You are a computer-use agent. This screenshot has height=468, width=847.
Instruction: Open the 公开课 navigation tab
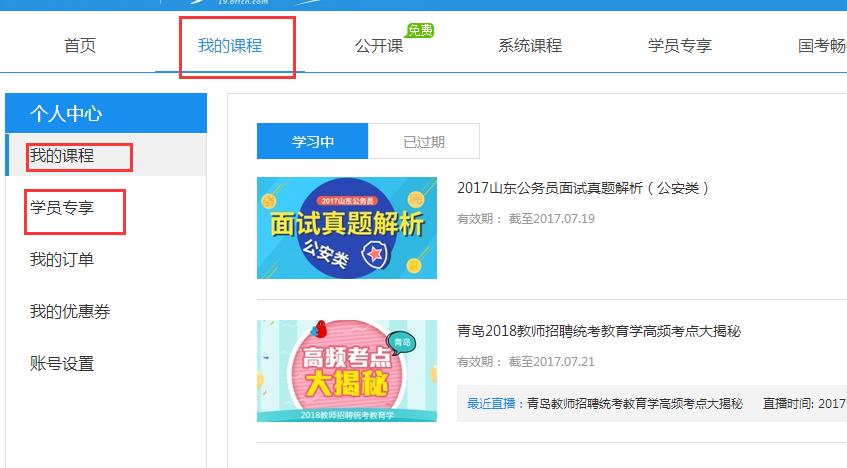(x=379, y=46)
